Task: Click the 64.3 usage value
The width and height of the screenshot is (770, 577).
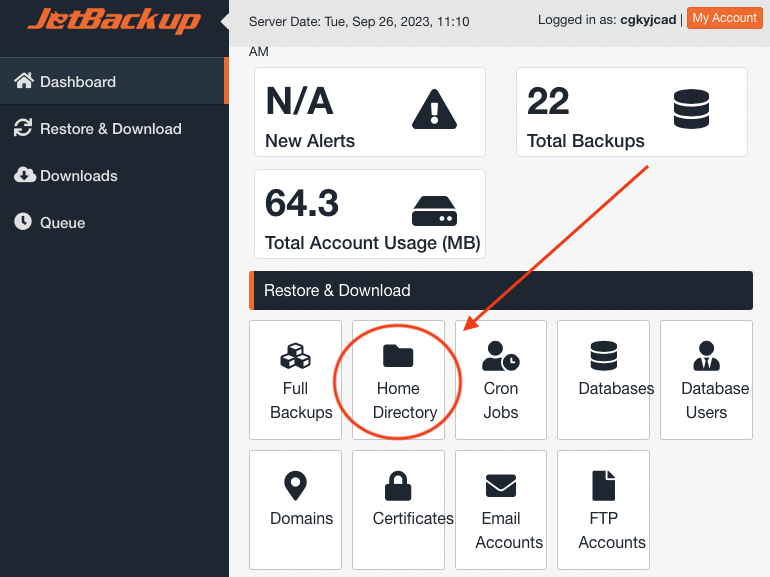Action: 302,203
